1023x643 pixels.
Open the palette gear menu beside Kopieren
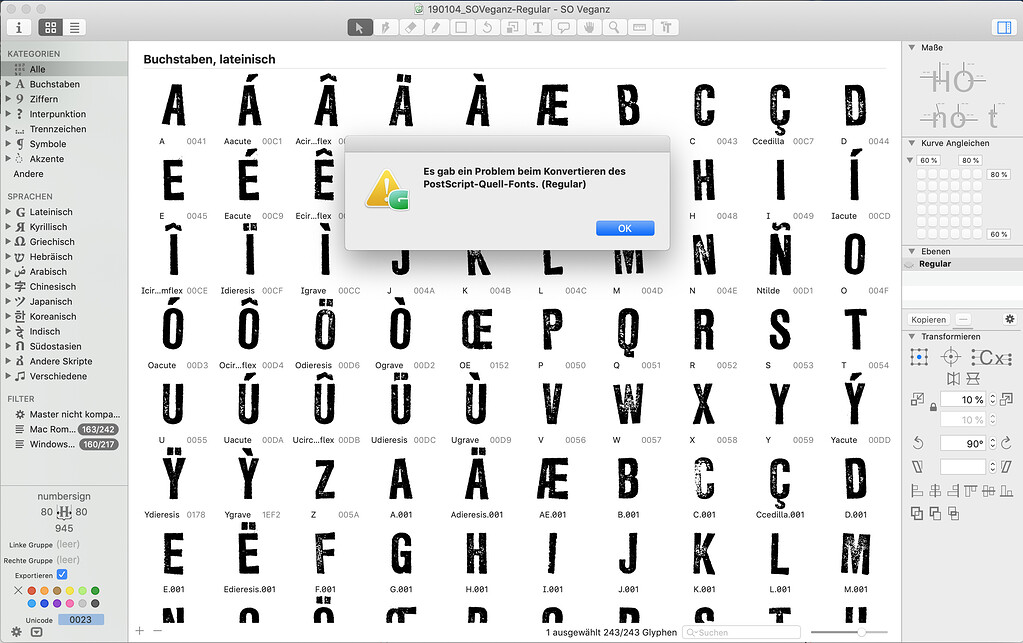1009,319
